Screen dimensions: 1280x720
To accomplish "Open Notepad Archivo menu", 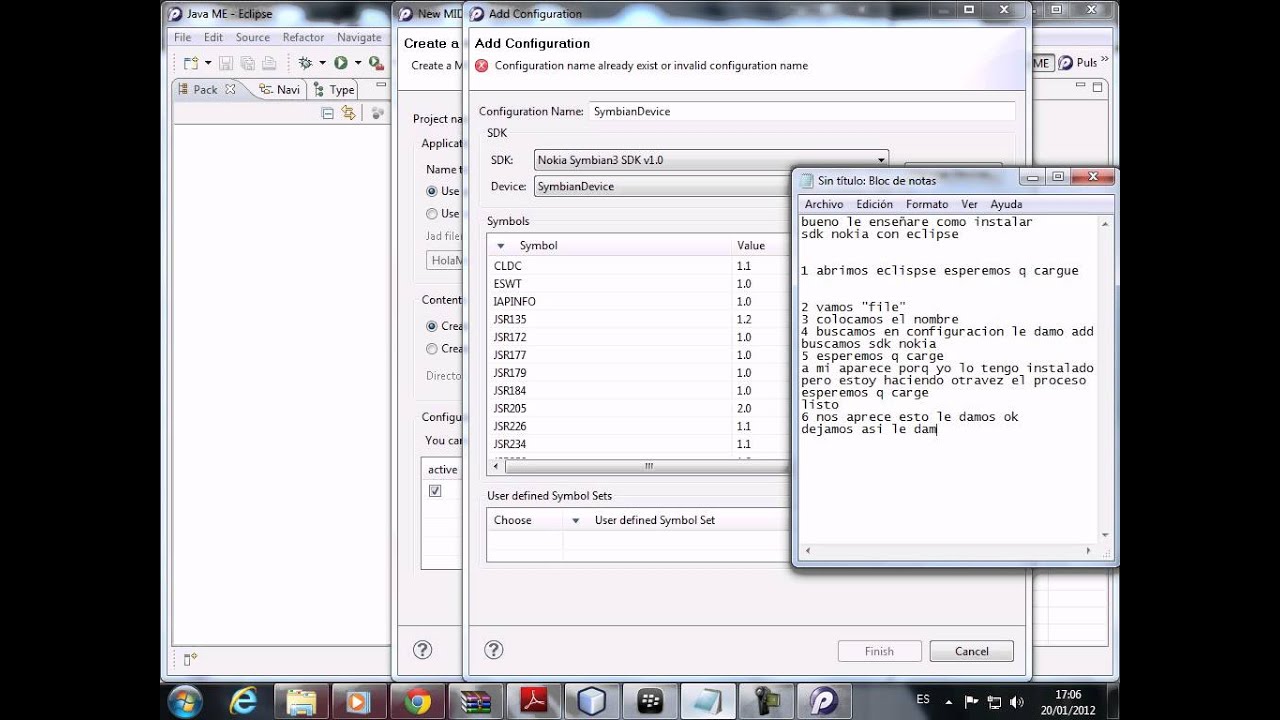I will point(824,204).
